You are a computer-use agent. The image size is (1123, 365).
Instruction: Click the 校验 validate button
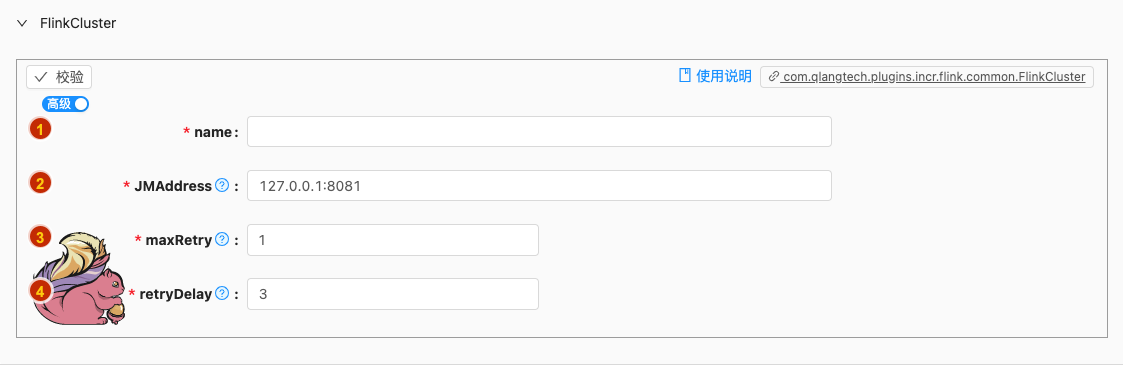(59, 77)
